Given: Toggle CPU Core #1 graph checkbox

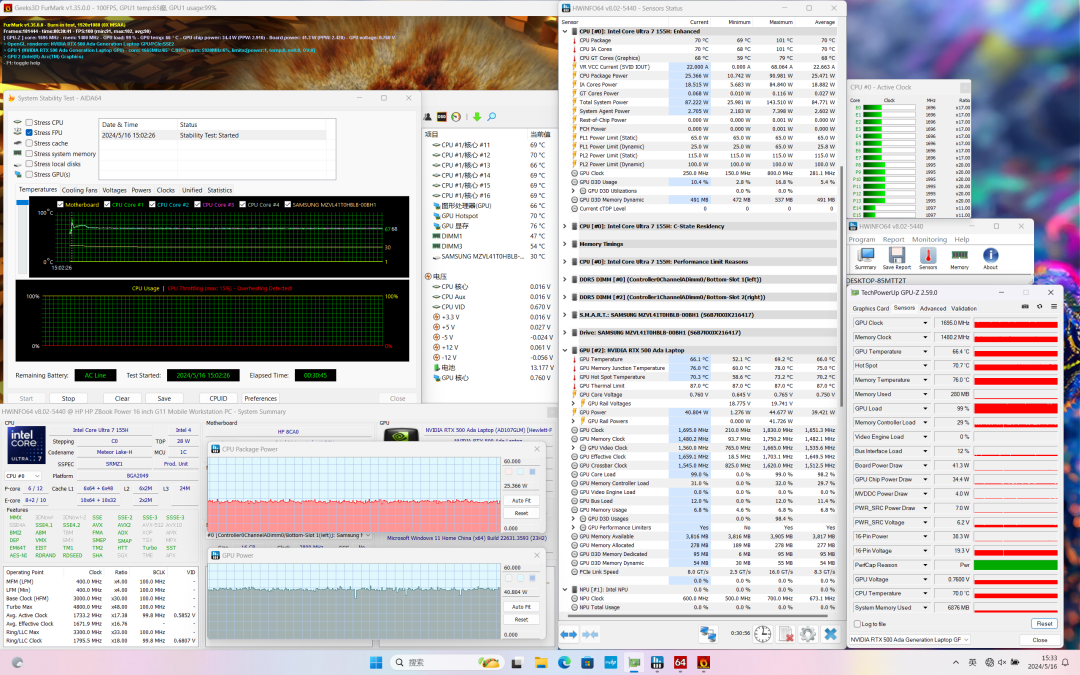Looking at the screenshot, I should pos(107,205).
